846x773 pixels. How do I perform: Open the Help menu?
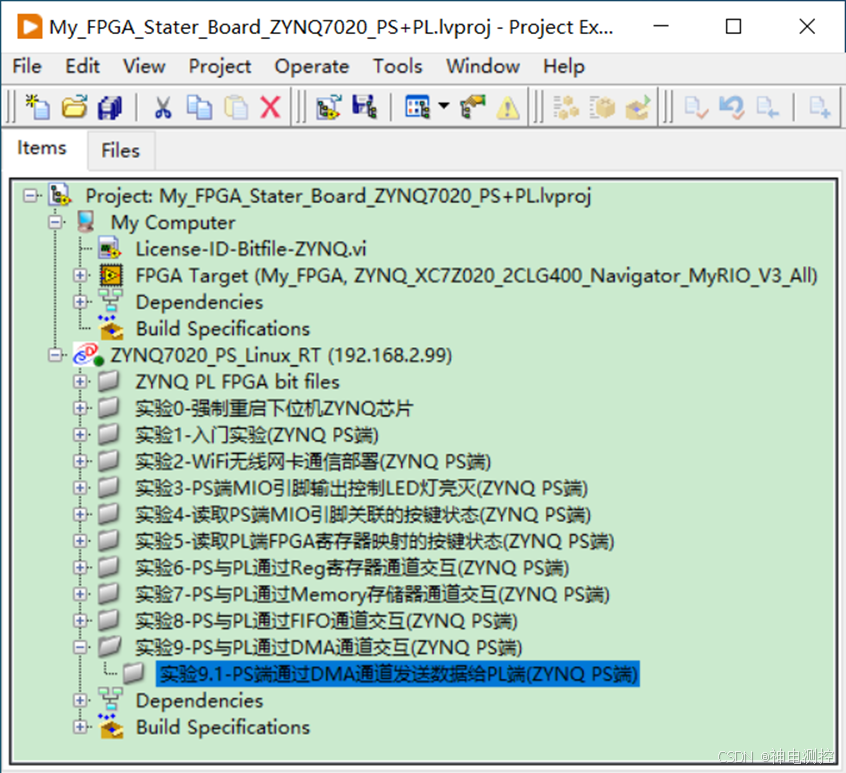click(564, 66)
